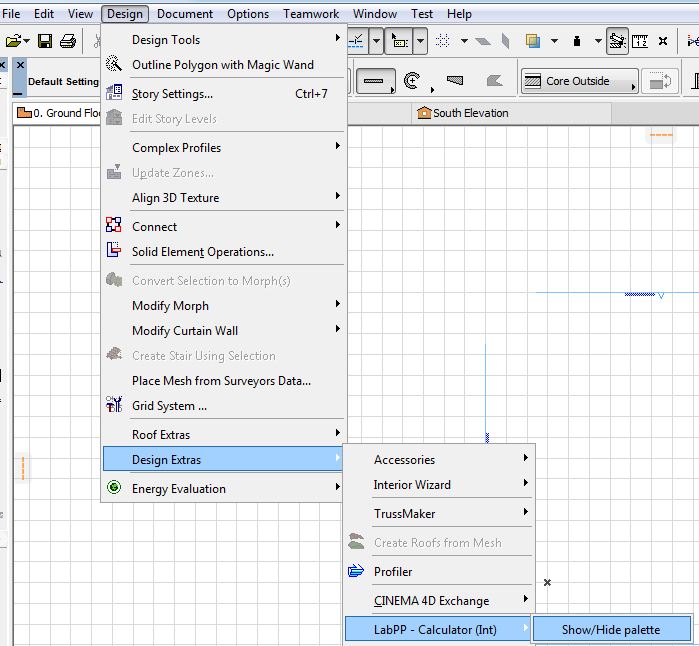Image resolution: width=699 pixels, height=646 pixels.
Task: Open the Options menu
Action: (x=248, y=14)
